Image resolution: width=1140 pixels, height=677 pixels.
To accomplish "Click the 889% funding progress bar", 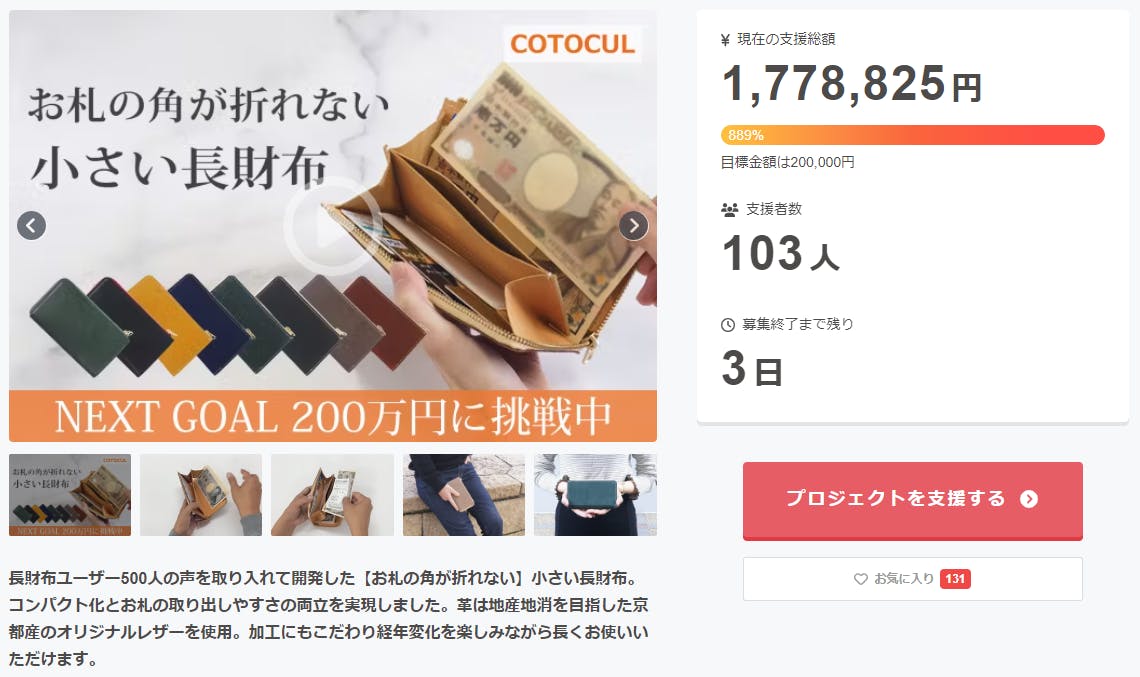I will (912, 135).
